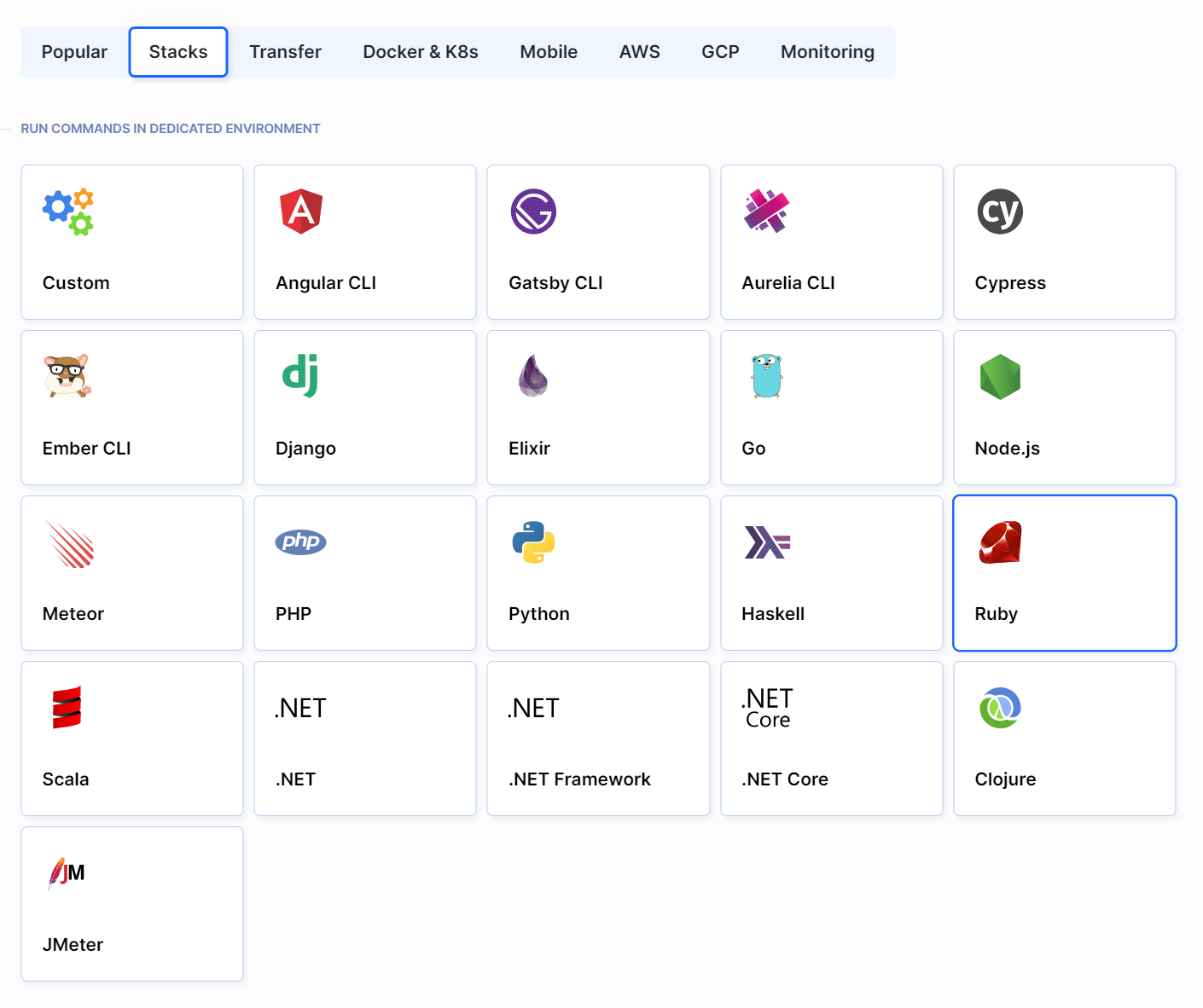Go to the AWS tab
1203x1008 pixels.
pyautogui.click(x=640, y=52)
